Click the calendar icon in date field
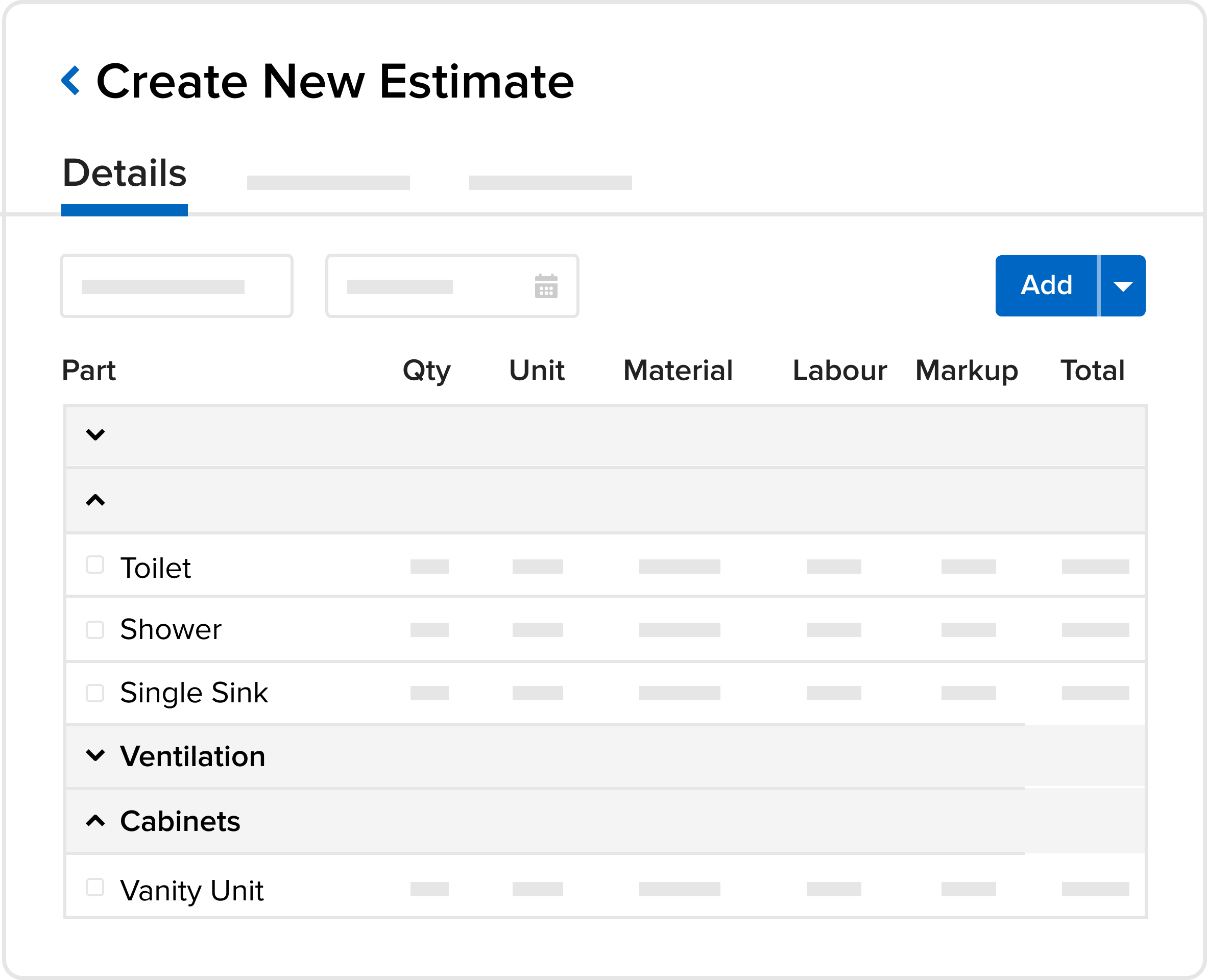Viewport: 1207px width, 980px height. tap(545, 286)
